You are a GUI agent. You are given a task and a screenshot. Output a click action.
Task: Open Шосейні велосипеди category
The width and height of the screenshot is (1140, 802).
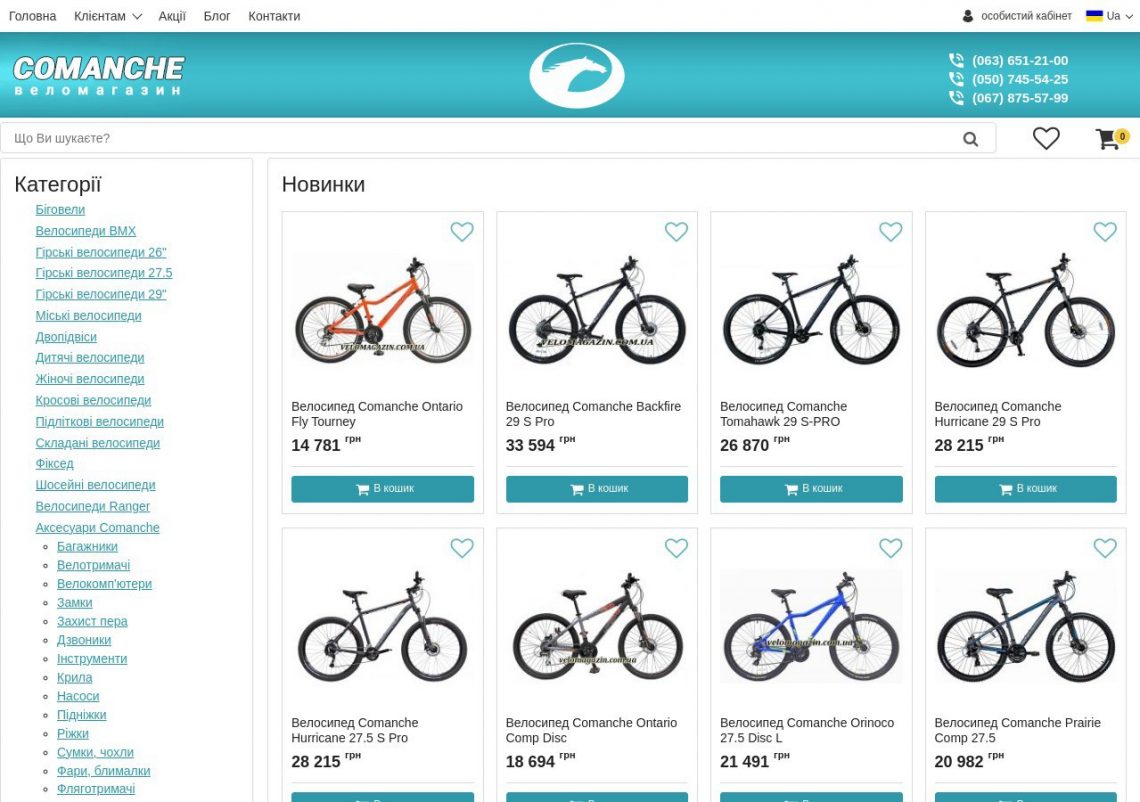[x=96, y=485]
